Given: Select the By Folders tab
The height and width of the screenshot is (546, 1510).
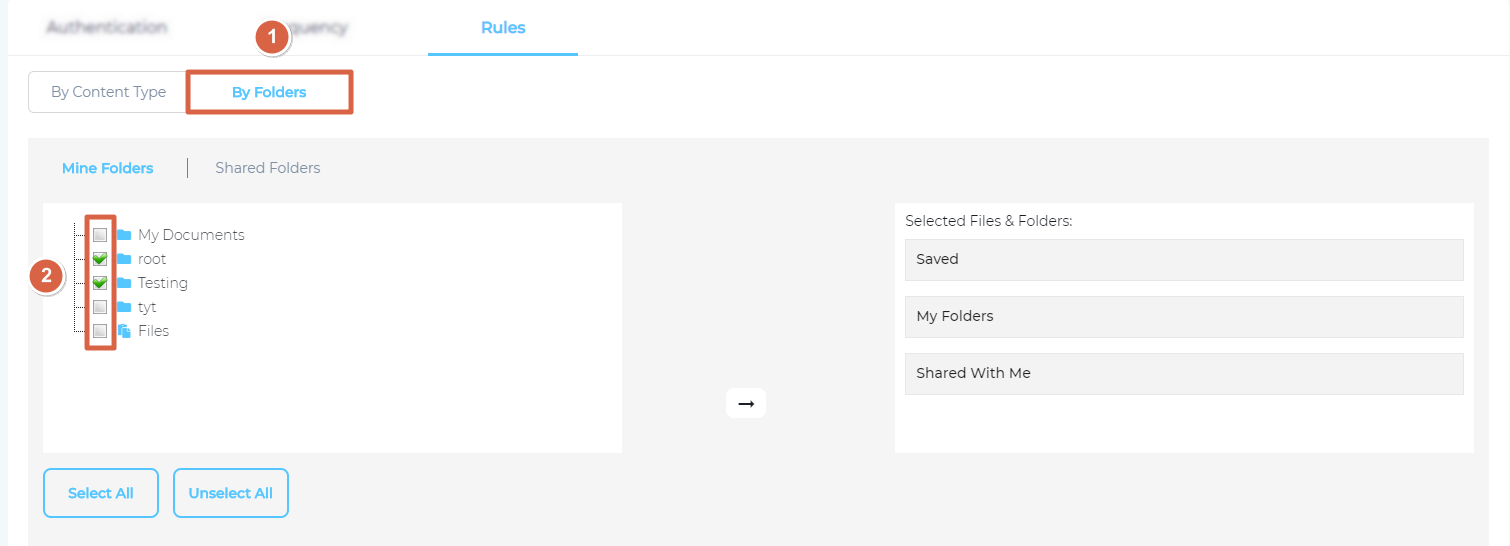Looking at the screenshot, I should [x=269, y=92].
